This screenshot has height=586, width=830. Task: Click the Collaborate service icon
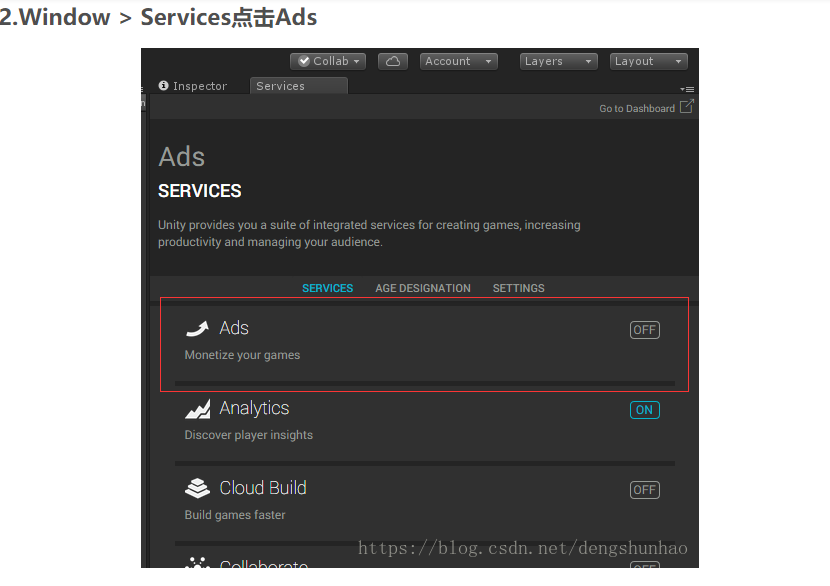click(x=197, y=563)
